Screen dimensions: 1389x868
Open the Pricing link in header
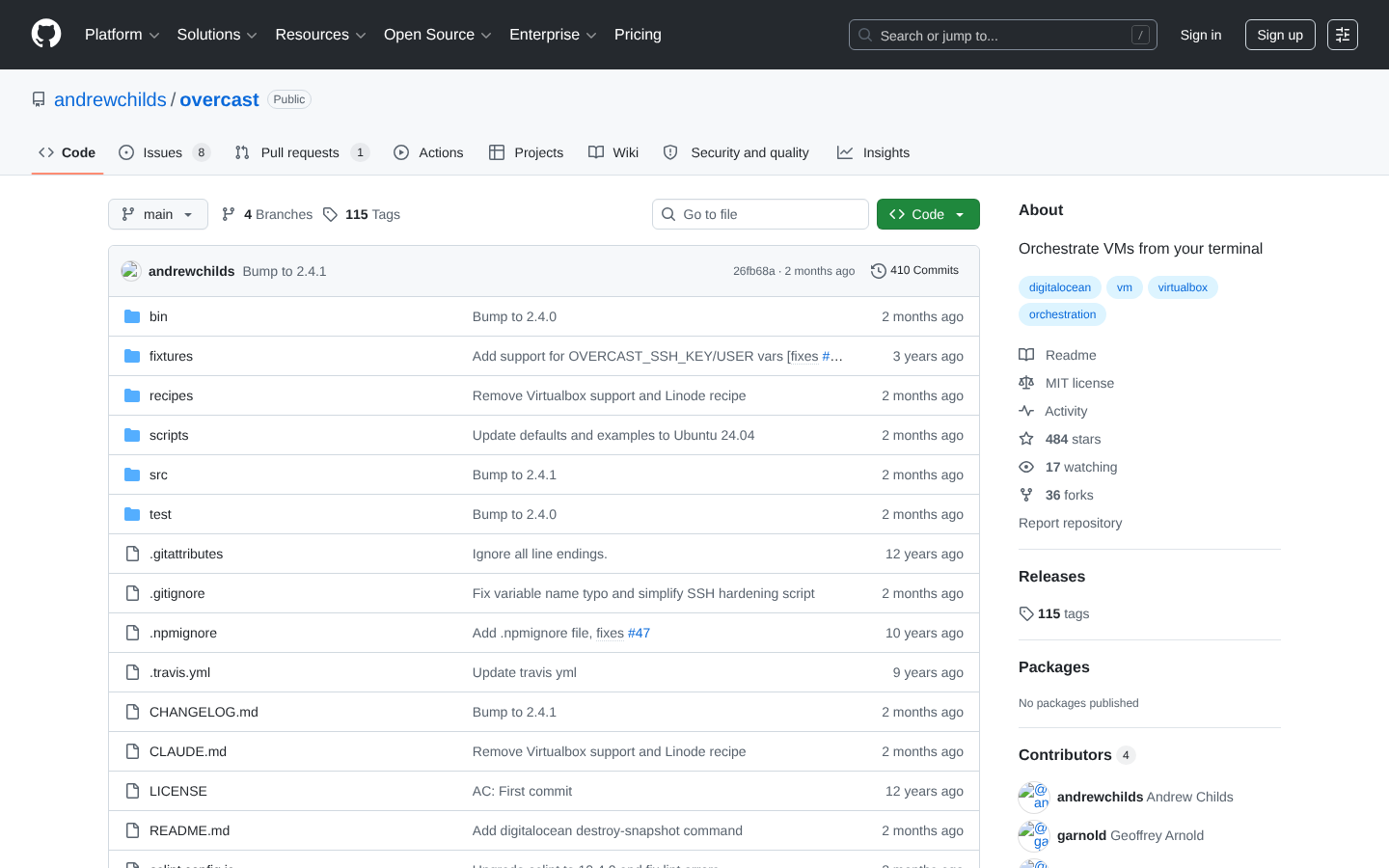(638, 35)
